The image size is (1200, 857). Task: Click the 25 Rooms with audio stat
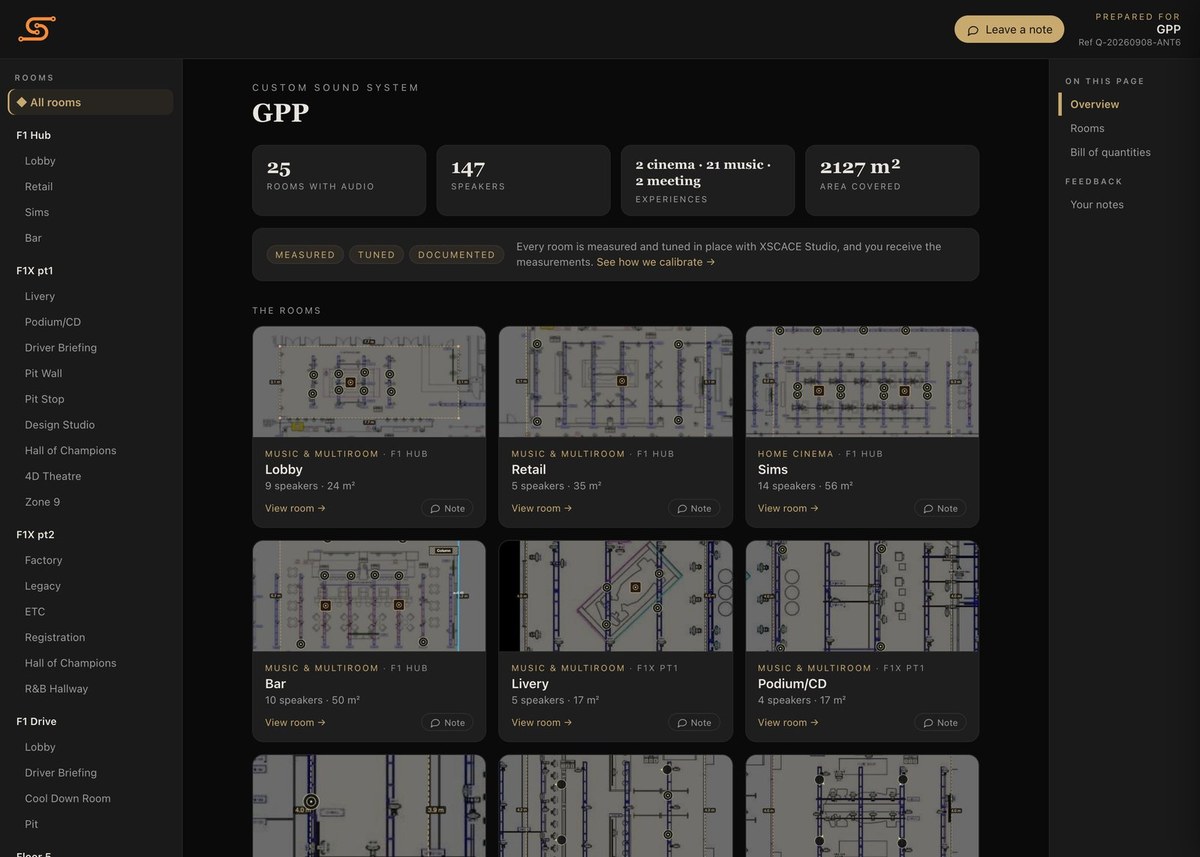click(x=339, y=180)
